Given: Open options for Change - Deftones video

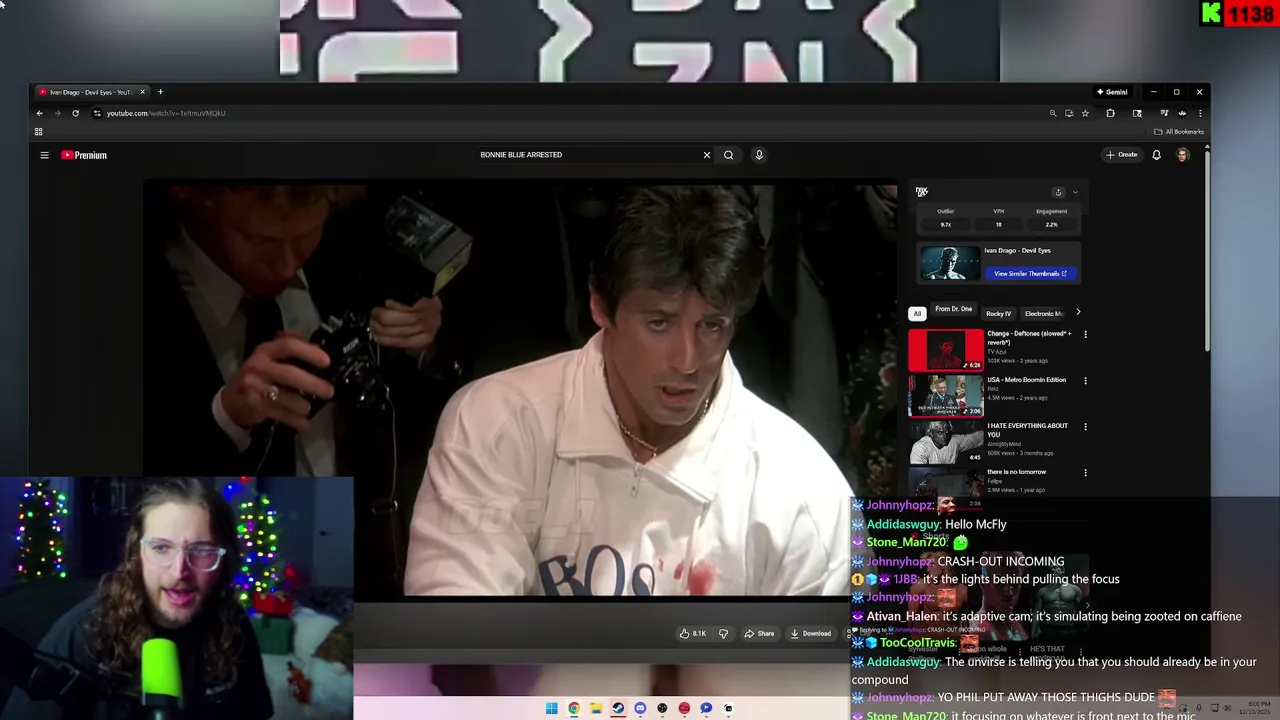Looking at the screenshot, I should coord(1085,335).
